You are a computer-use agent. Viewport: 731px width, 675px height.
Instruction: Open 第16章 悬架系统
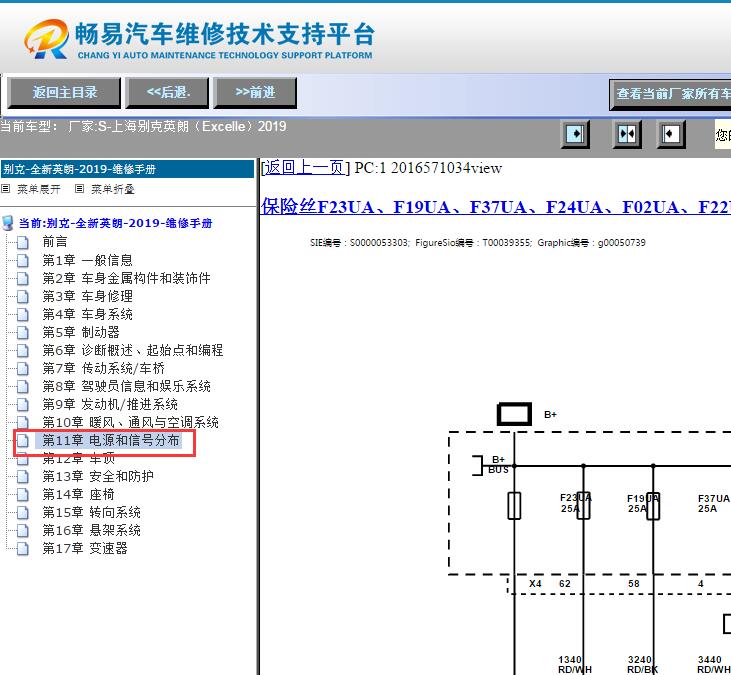coord(91,530)
